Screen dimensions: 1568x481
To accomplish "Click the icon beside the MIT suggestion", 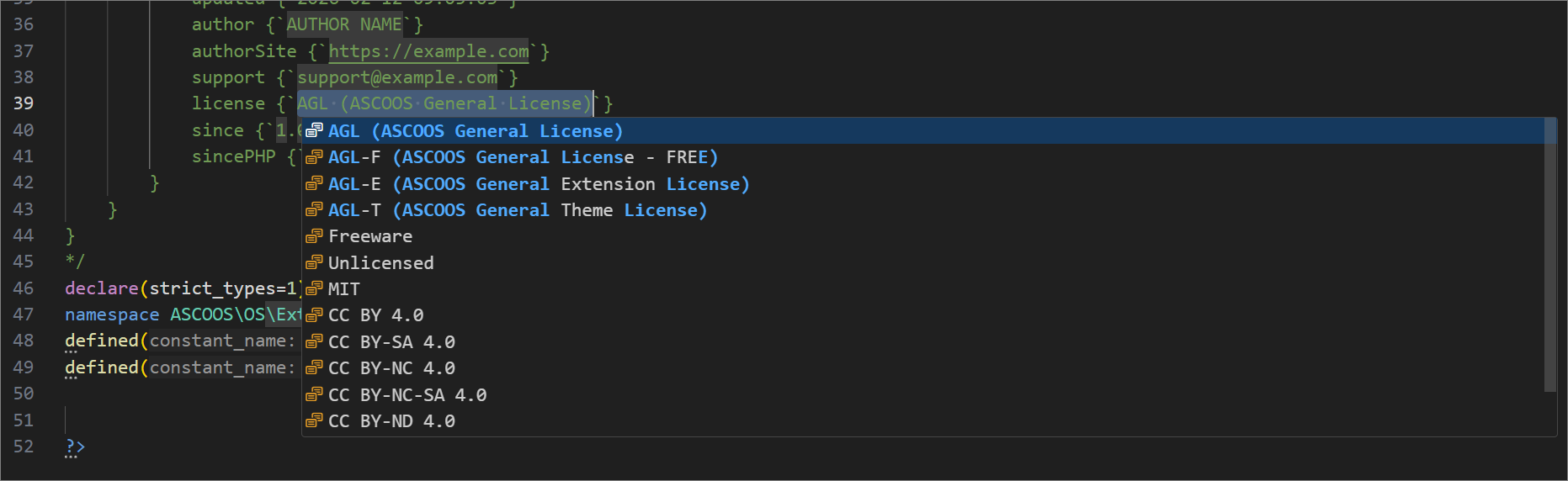I will pos(314,289).
